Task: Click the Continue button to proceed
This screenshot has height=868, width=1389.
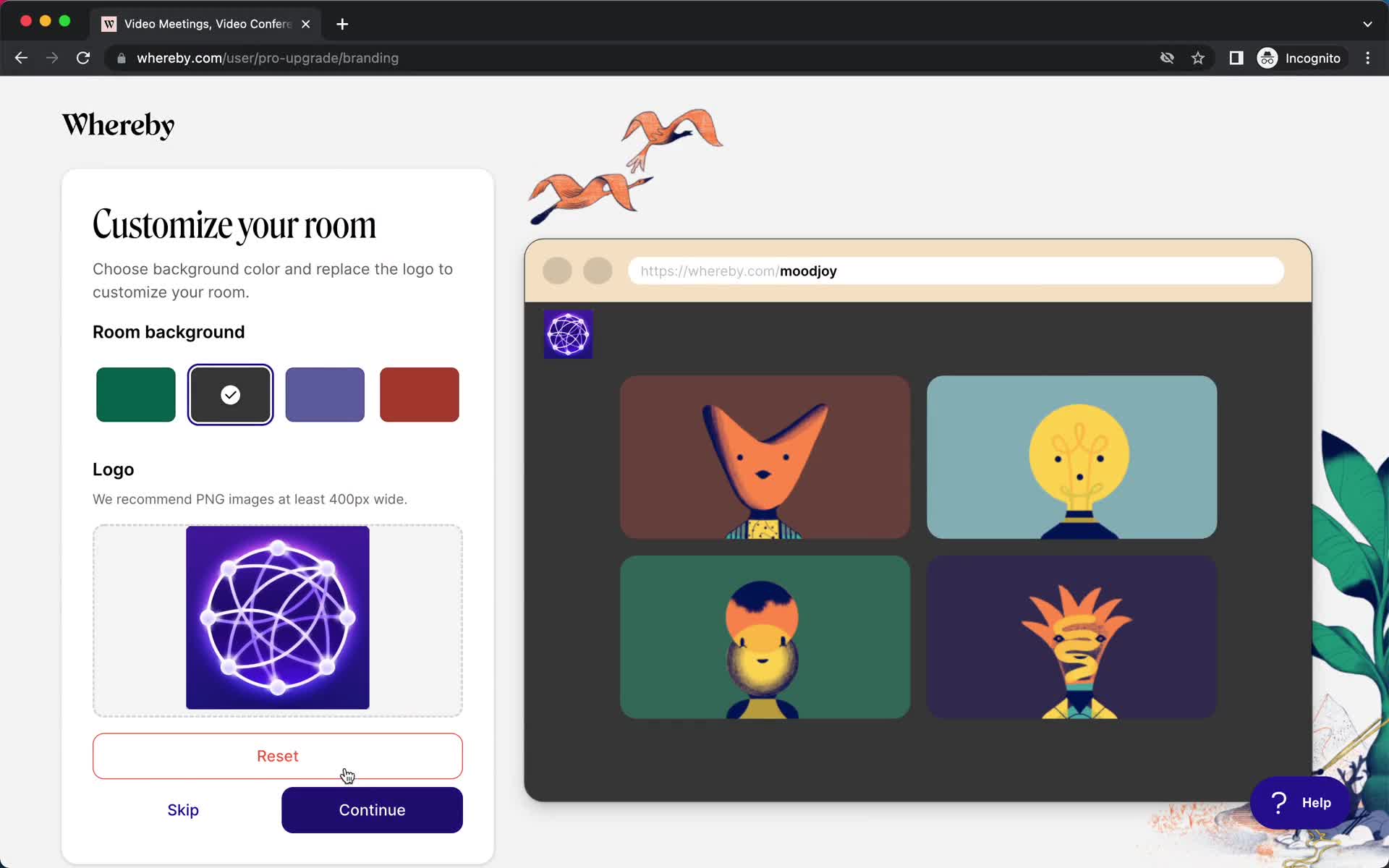Action: point(372,810)
